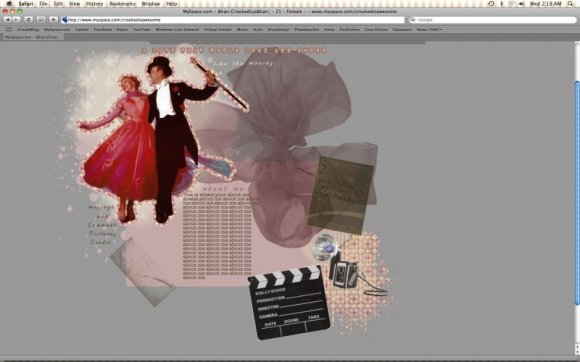This screenshot has height=362, width=580.
Task: Open the Gaia Online bookmark
Action: (x=376, y=30)
